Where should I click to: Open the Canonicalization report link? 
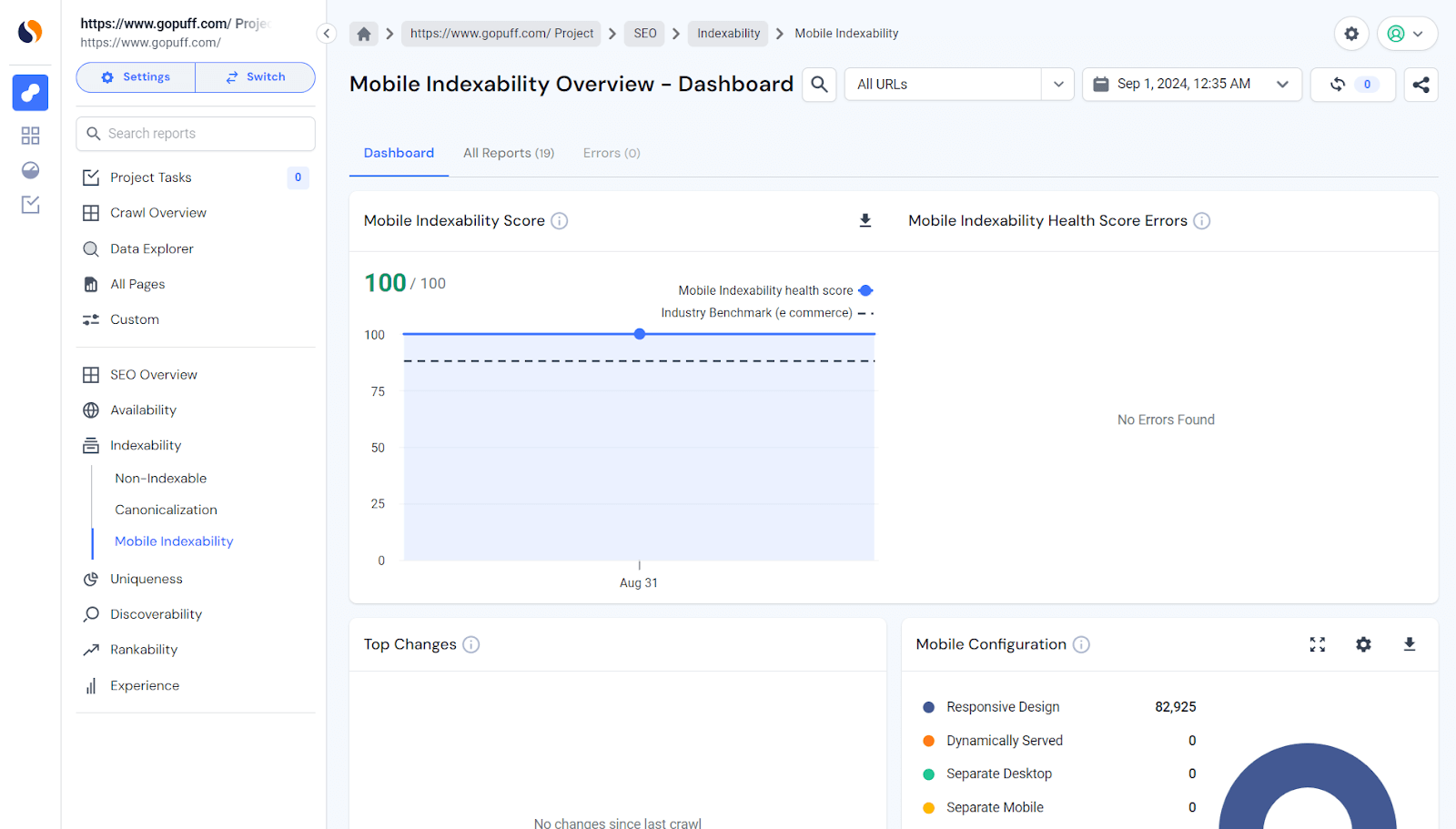(x=165, y=510)
